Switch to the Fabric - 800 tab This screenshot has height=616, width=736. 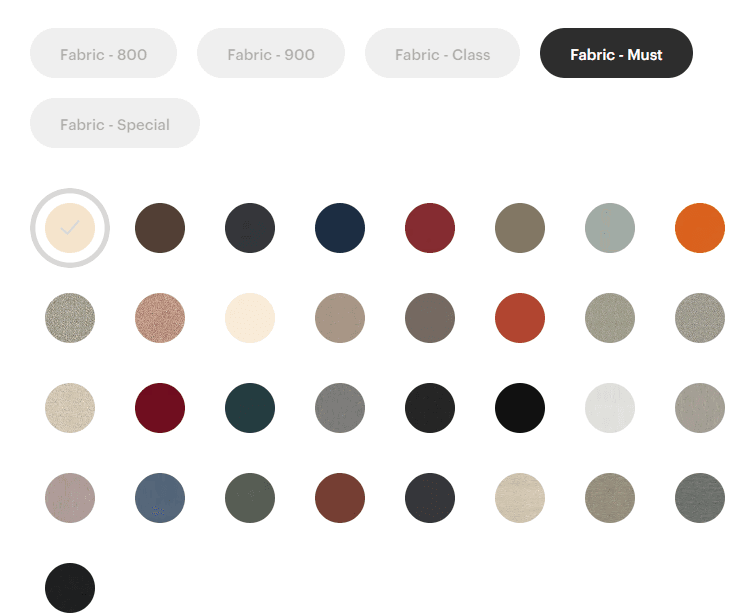pos(103,54)
